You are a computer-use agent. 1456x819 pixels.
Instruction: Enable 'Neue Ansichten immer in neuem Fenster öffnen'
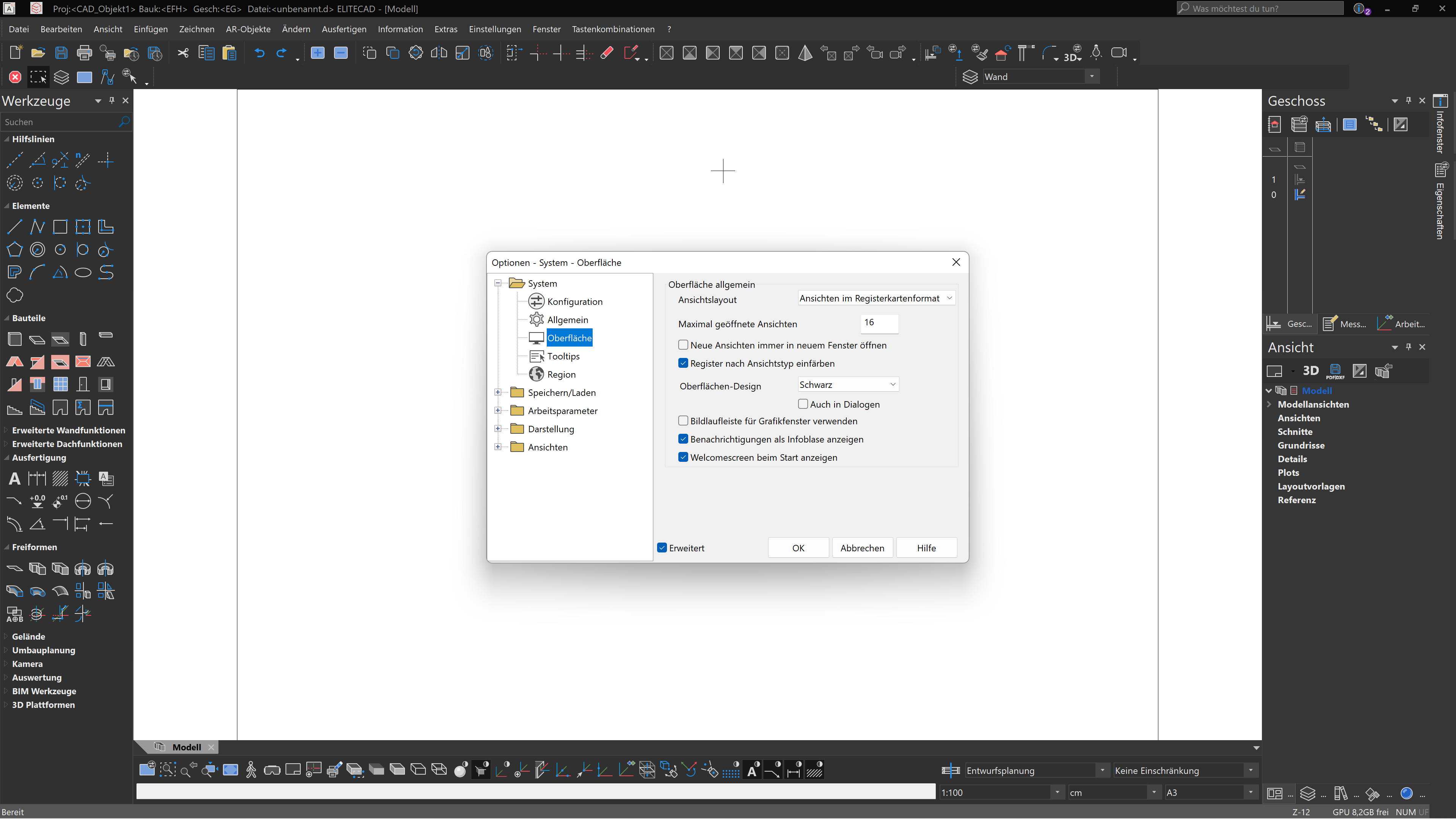pos(683,345)
